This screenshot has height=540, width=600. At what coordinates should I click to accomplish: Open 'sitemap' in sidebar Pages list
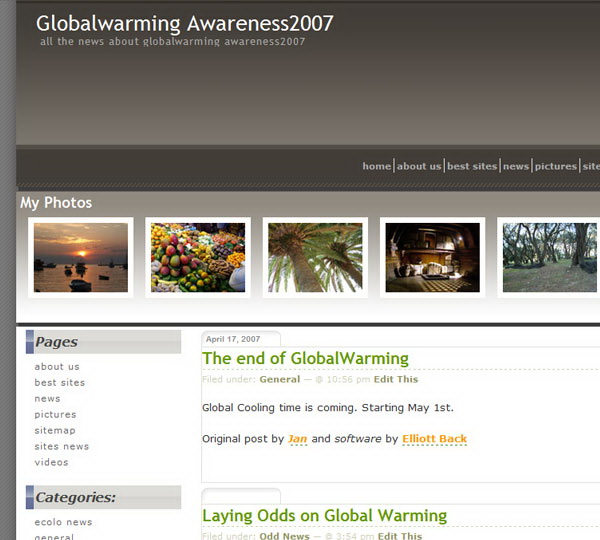click(x=55, y=431)
